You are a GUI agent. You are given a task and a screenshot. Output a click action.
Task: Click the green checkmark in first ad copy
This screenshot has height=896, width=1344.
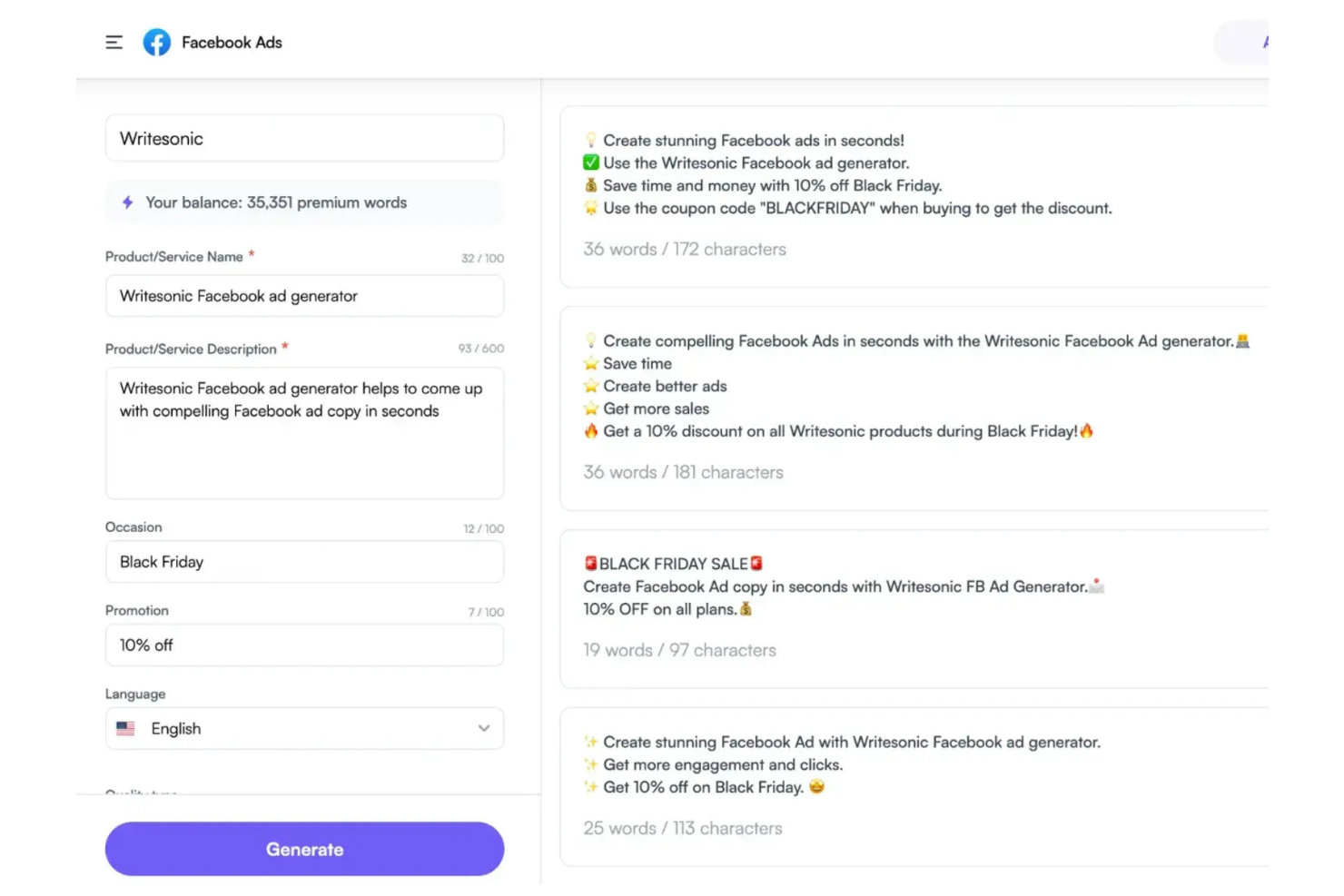590,162
